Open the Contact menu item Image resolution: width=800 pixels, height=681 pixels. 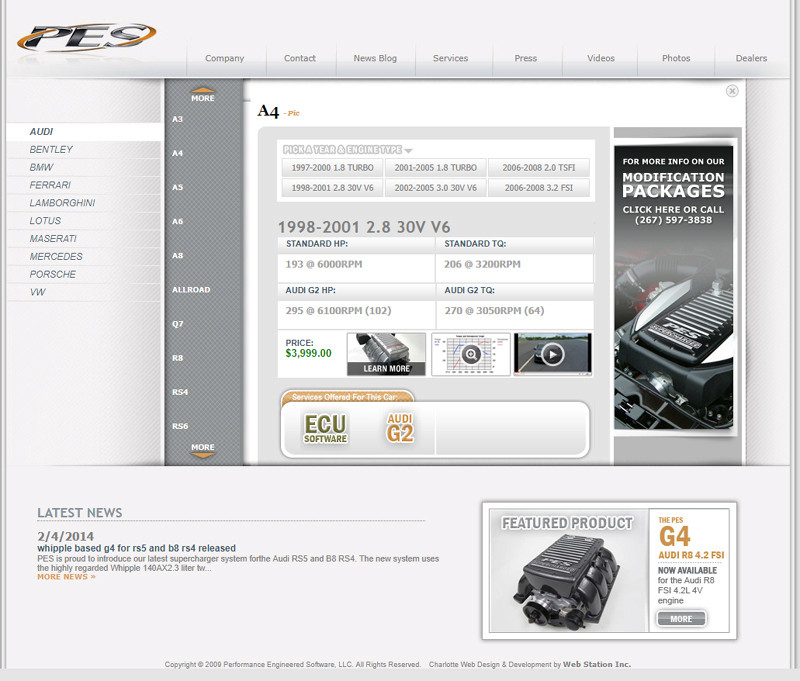pyautogui.click(x=299, y=58)
